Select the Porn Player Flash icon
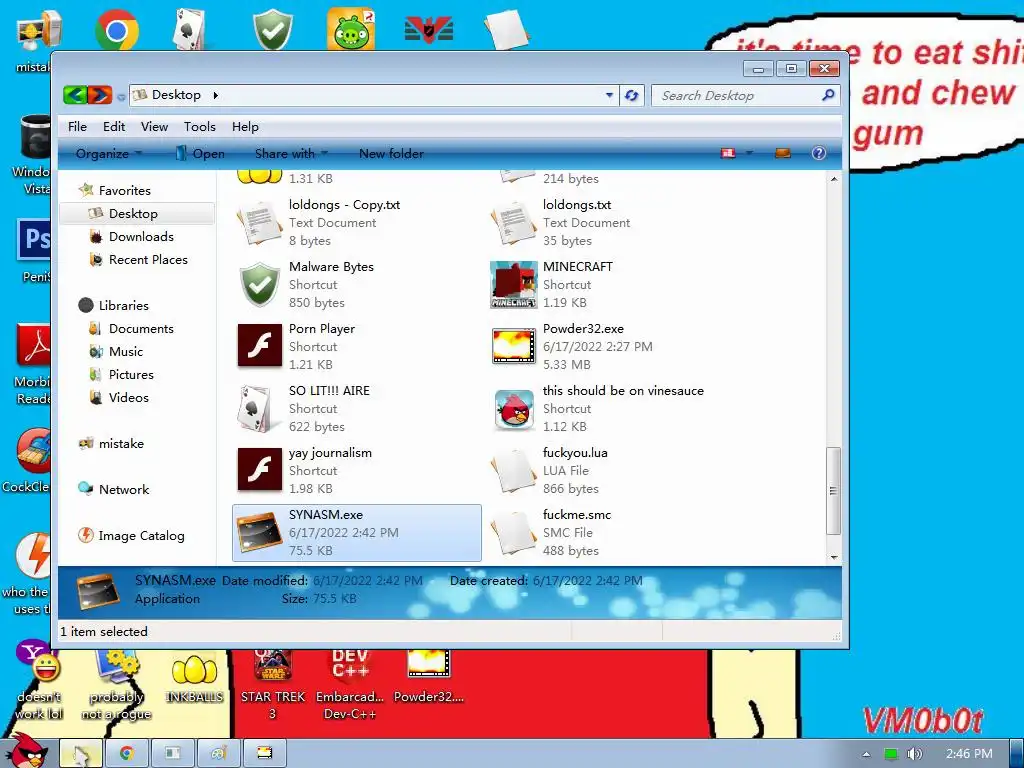The height and width of the screenshot is (768, 1024). (259, 346)
